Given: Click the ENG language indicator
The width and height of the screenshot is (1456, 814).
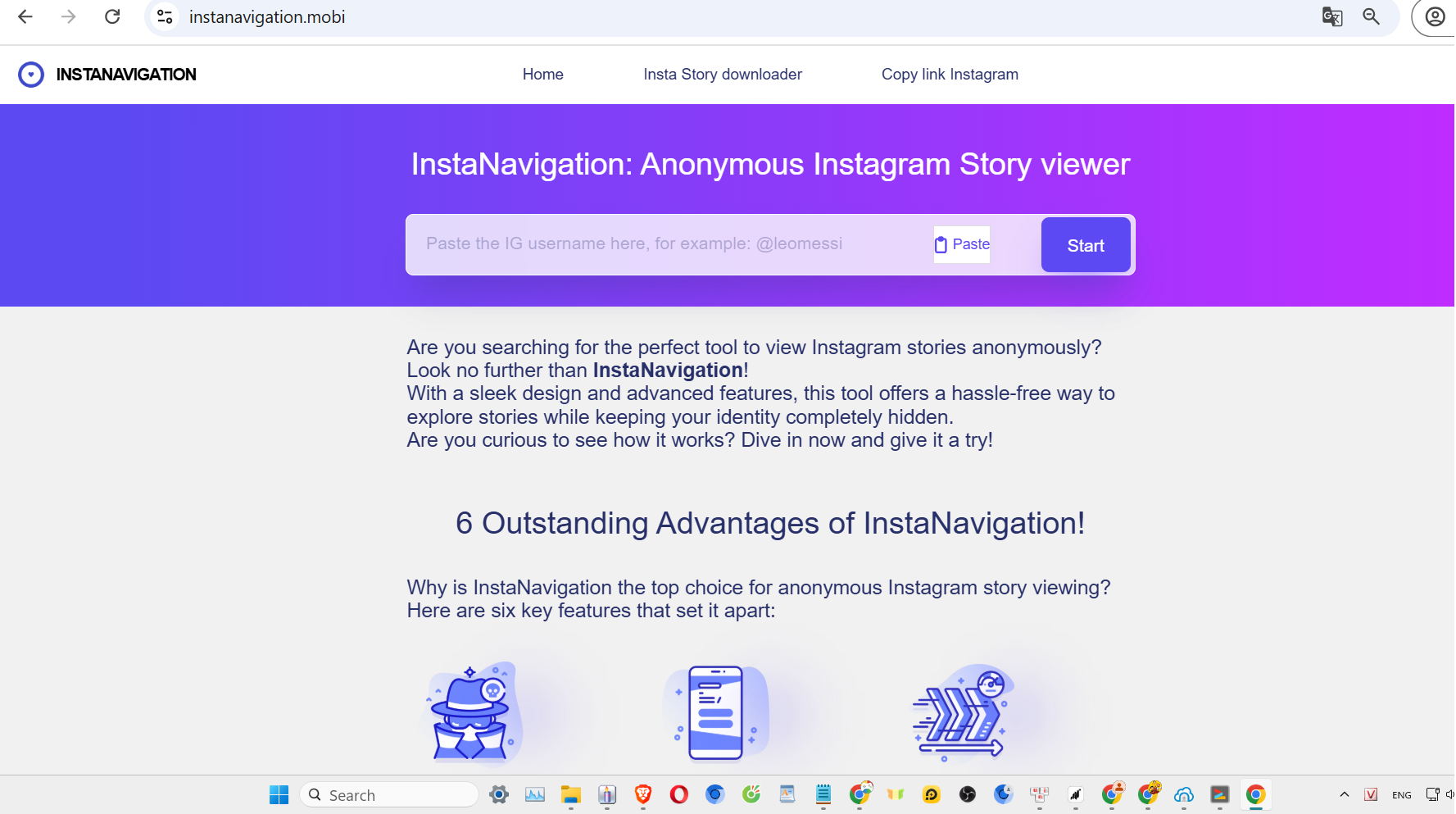Looking at the screenshot, I should point(1402,795).
